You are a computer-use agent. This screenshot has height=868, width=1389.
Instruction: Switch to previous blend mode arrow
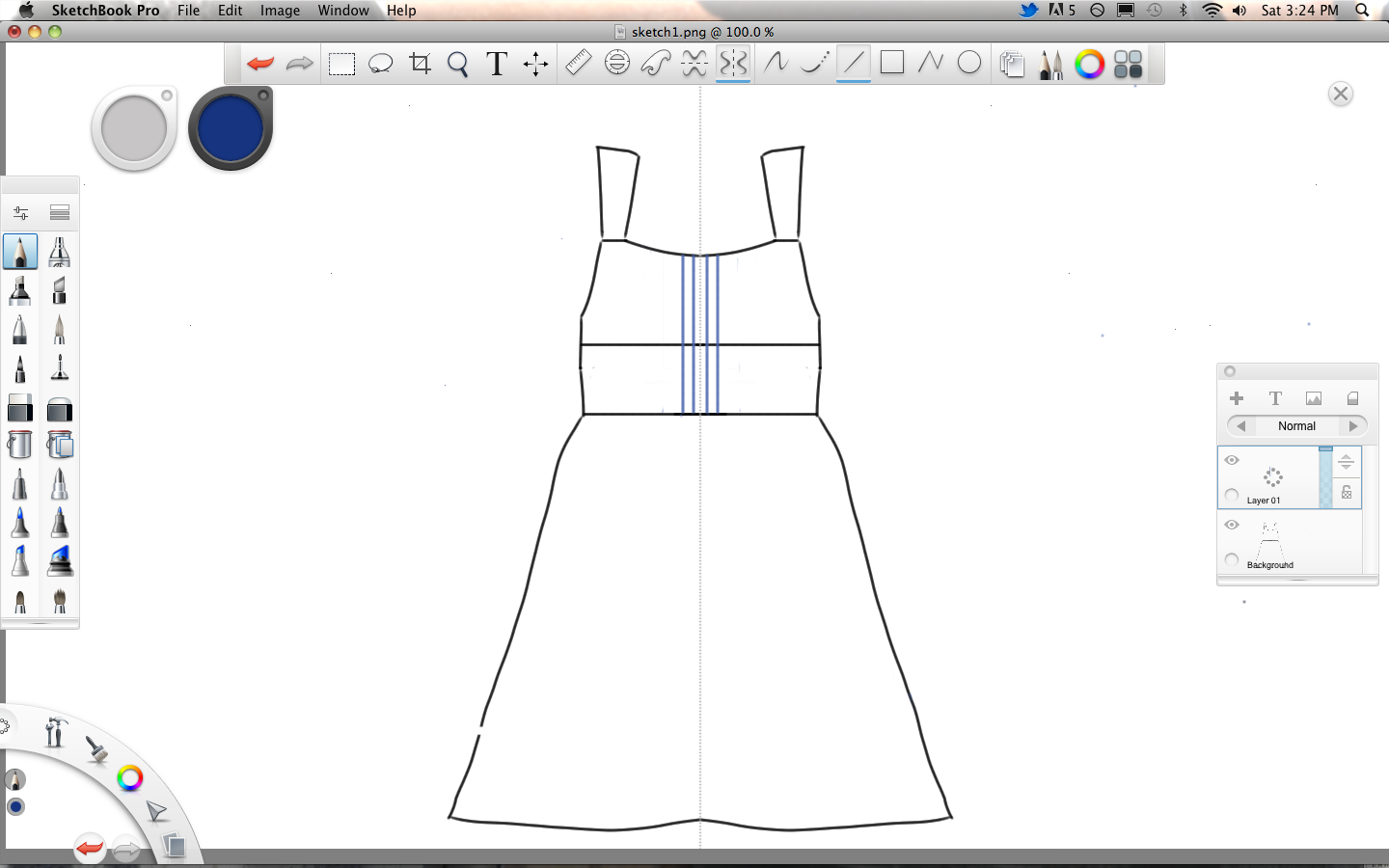(x=1241, y=426)
